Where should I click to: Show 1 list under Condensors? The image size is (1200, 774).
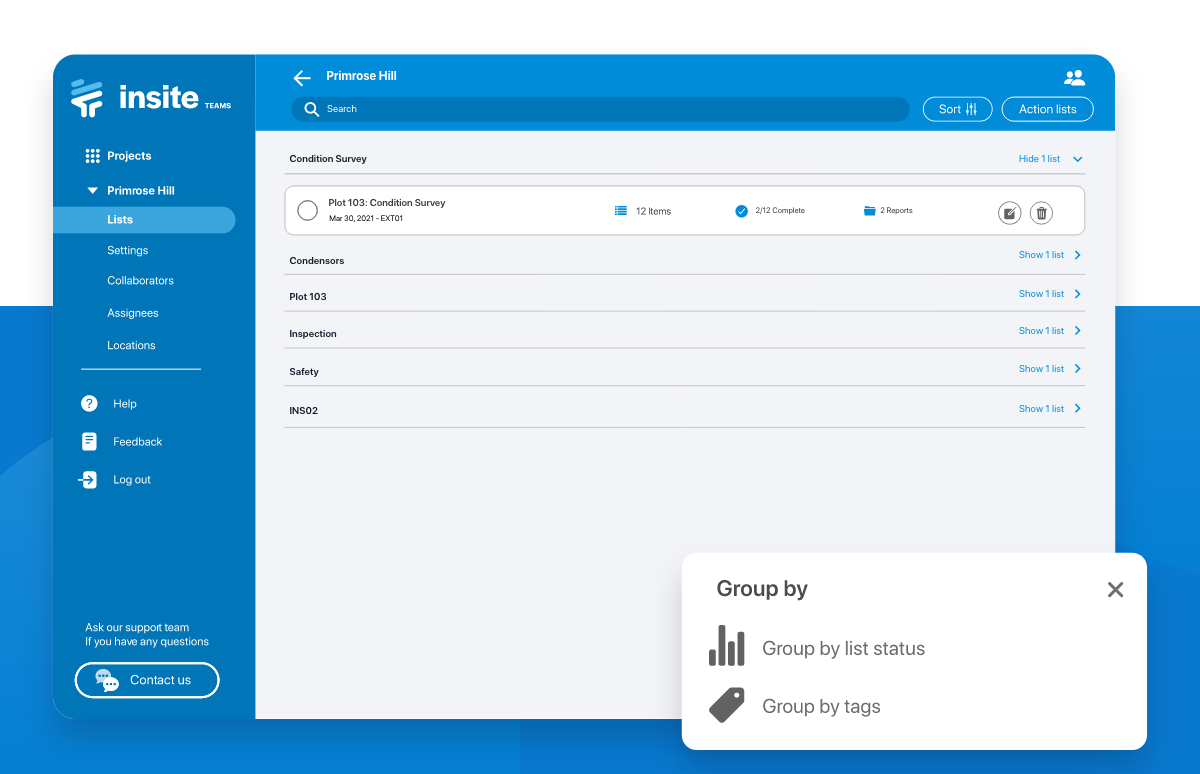click(1051, 255)
